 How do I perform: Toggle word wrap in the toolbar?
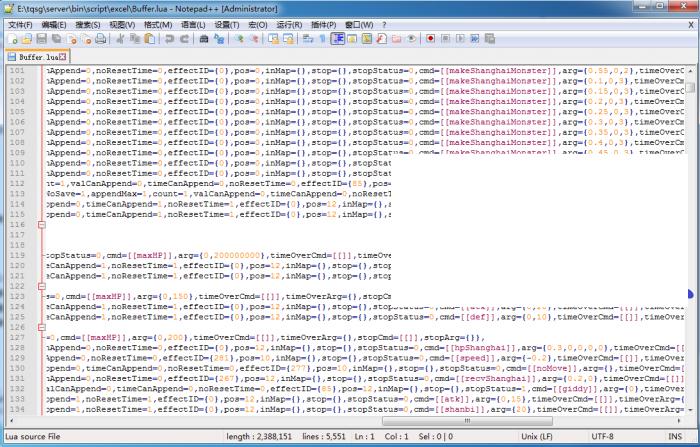click(308, 39)
